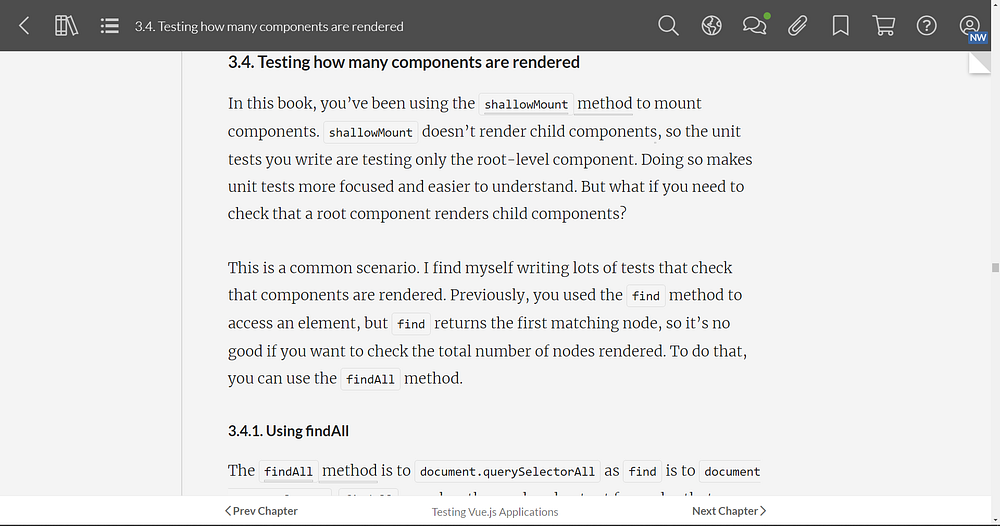Click the globe icon in the header
Image resolution: width=1000 pixels, height=526 pixels.
point(711,26)
